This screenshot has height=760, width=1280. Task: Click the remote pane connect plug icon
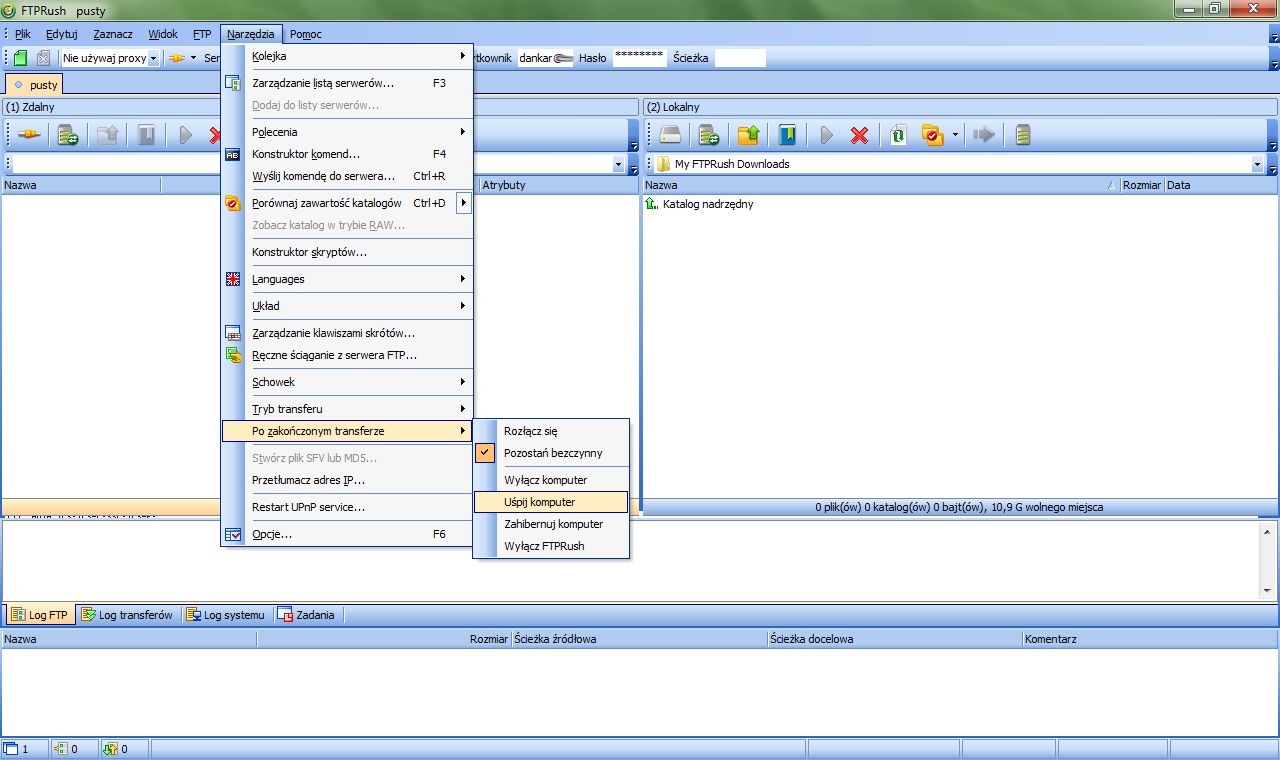click(x=29, y=135)
